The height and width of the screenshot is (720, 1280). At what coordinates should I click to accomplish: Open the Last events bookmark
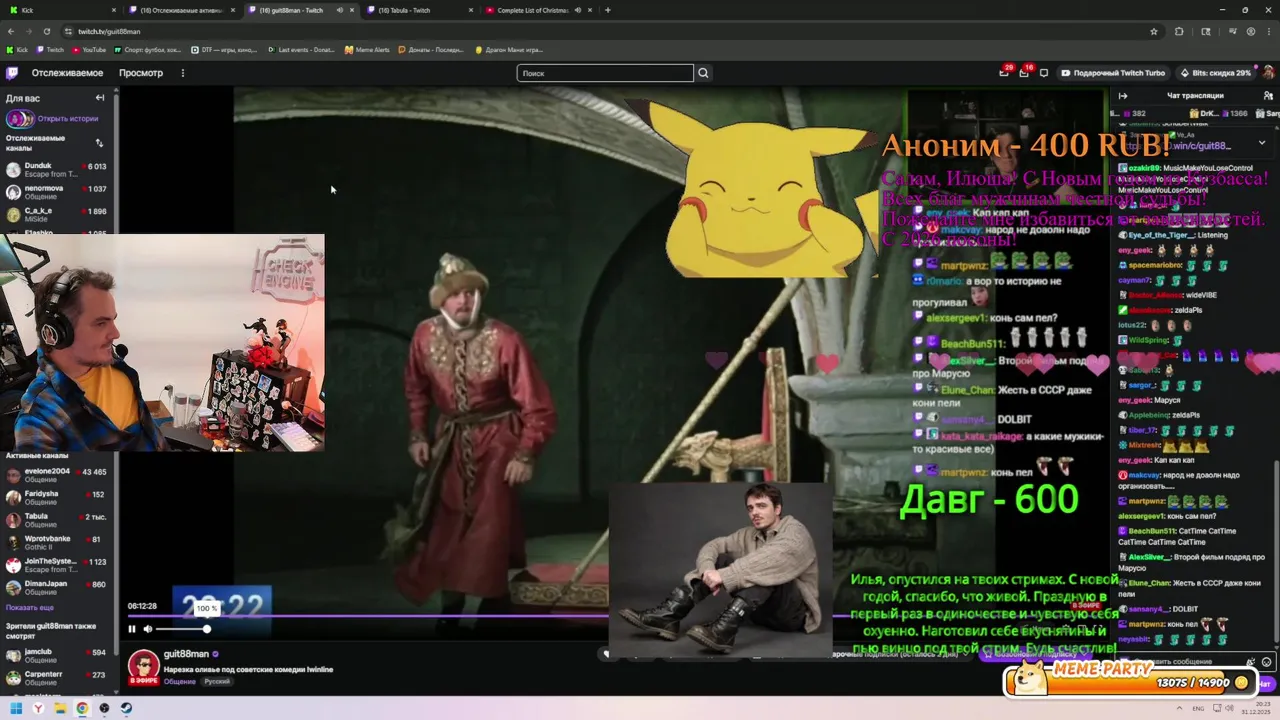301,49
